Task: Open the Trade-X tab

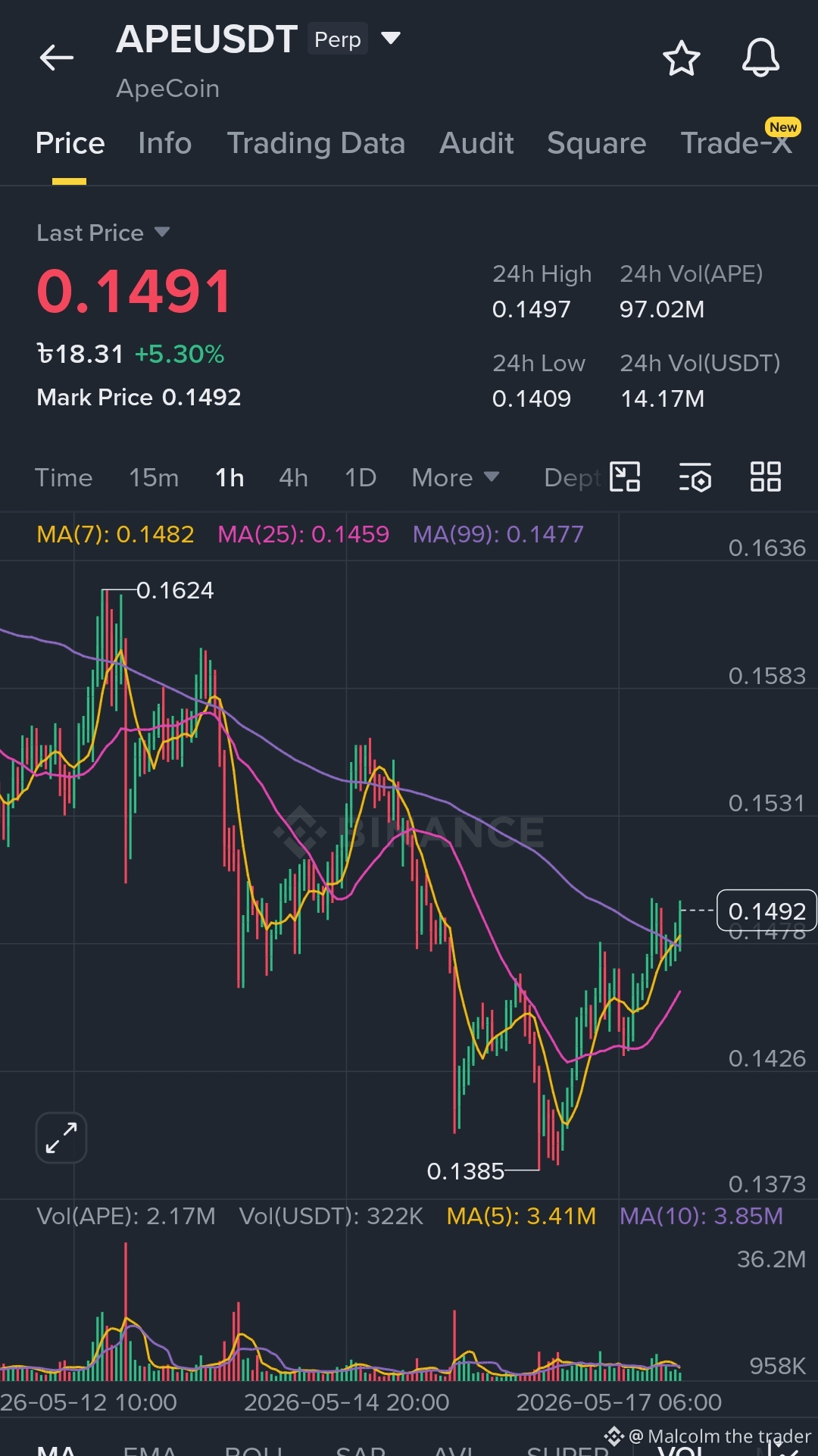Action: [736, 143]
